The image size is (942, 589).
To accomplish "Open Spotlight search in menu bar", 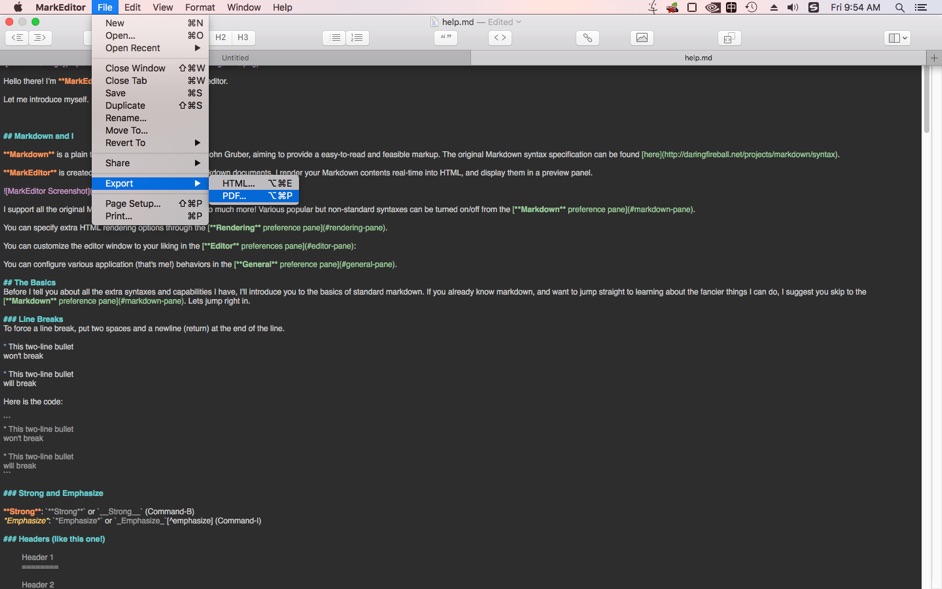I will pos(899,7).
